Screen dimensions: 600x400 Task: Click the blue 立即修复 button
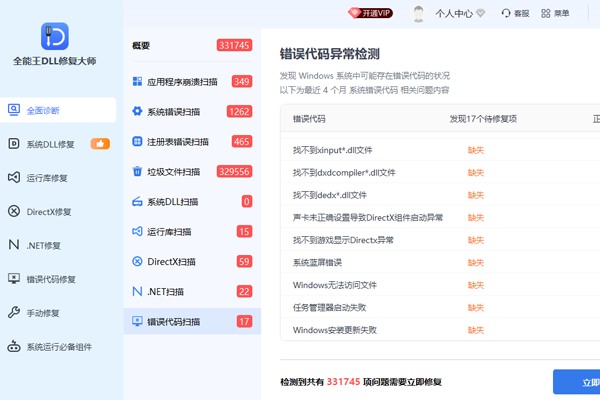click(x=576, y=382)
